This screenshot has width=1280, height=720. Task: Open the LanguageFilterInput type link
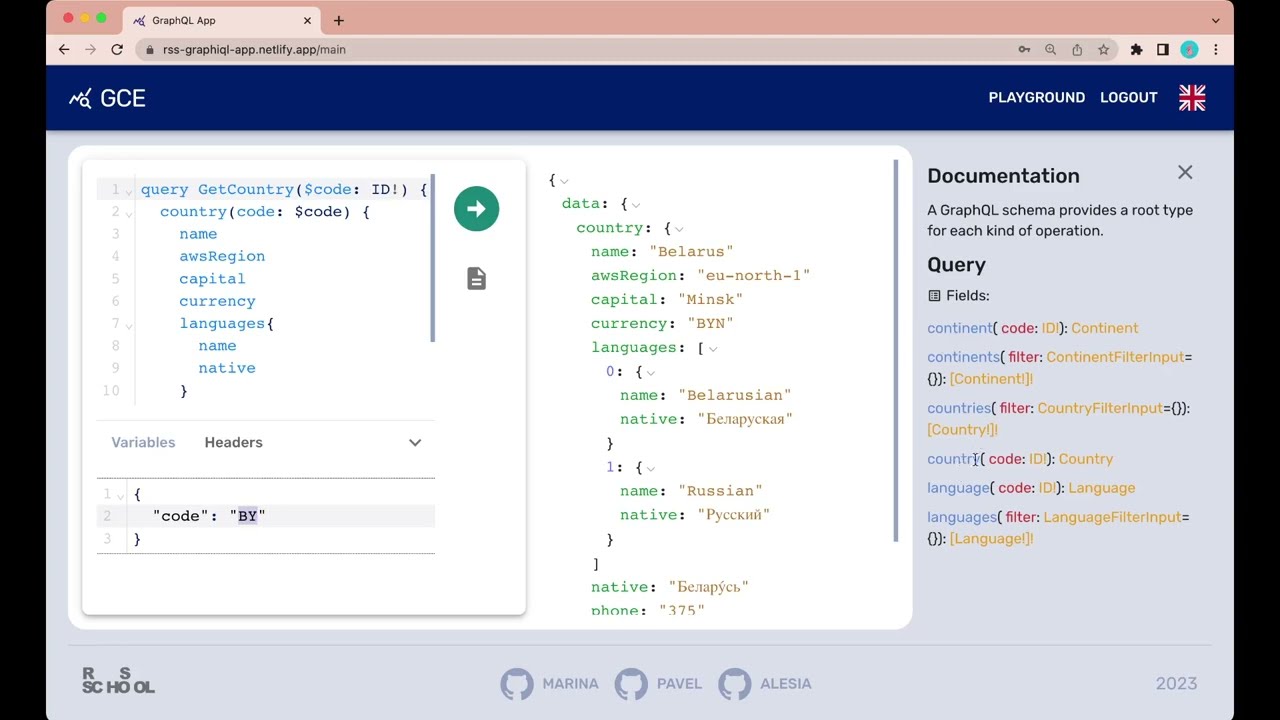coord(1112,517)
